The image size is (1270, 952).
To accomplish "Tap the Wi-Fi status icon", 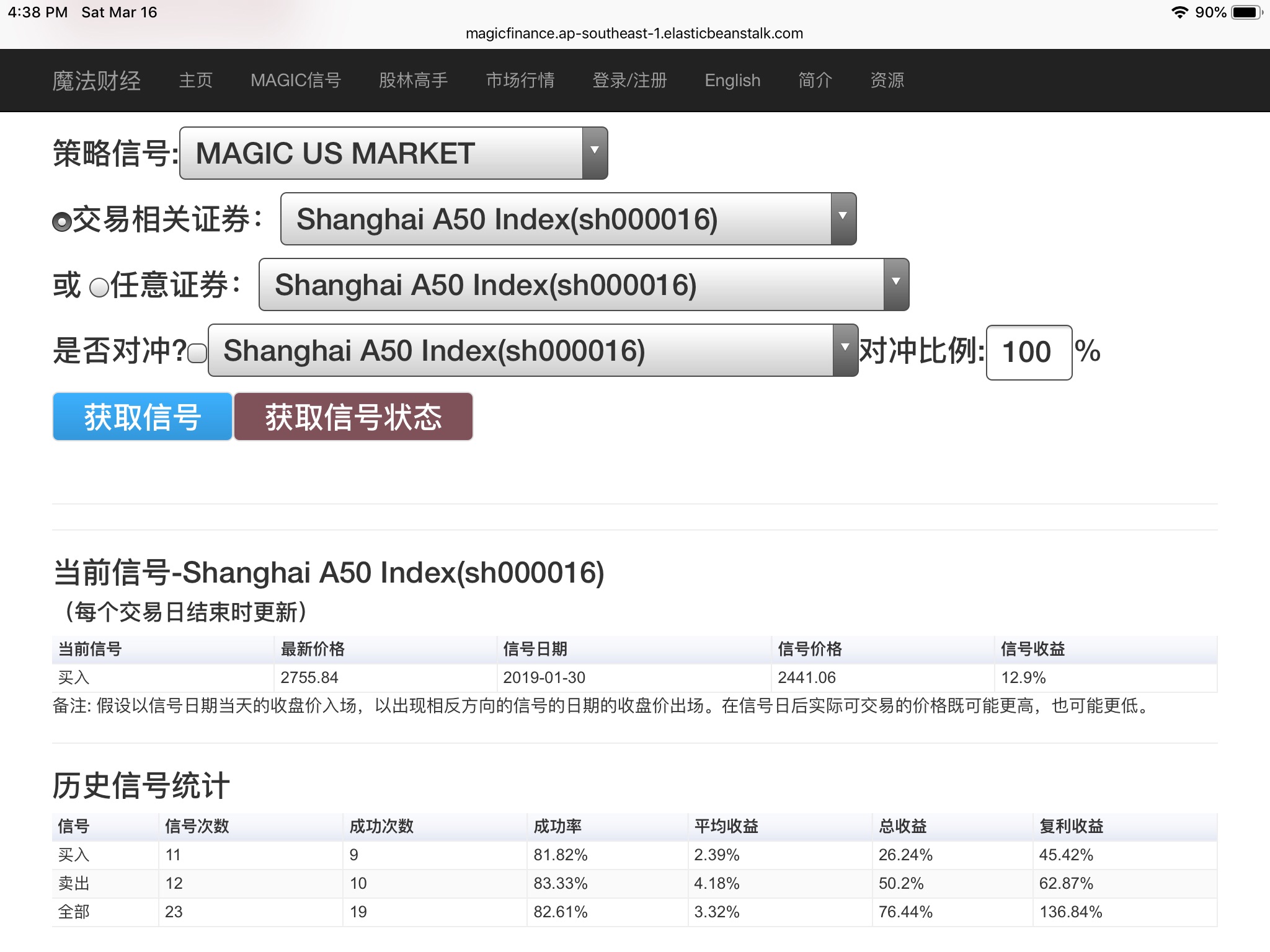I will (x=1179, y=12).
